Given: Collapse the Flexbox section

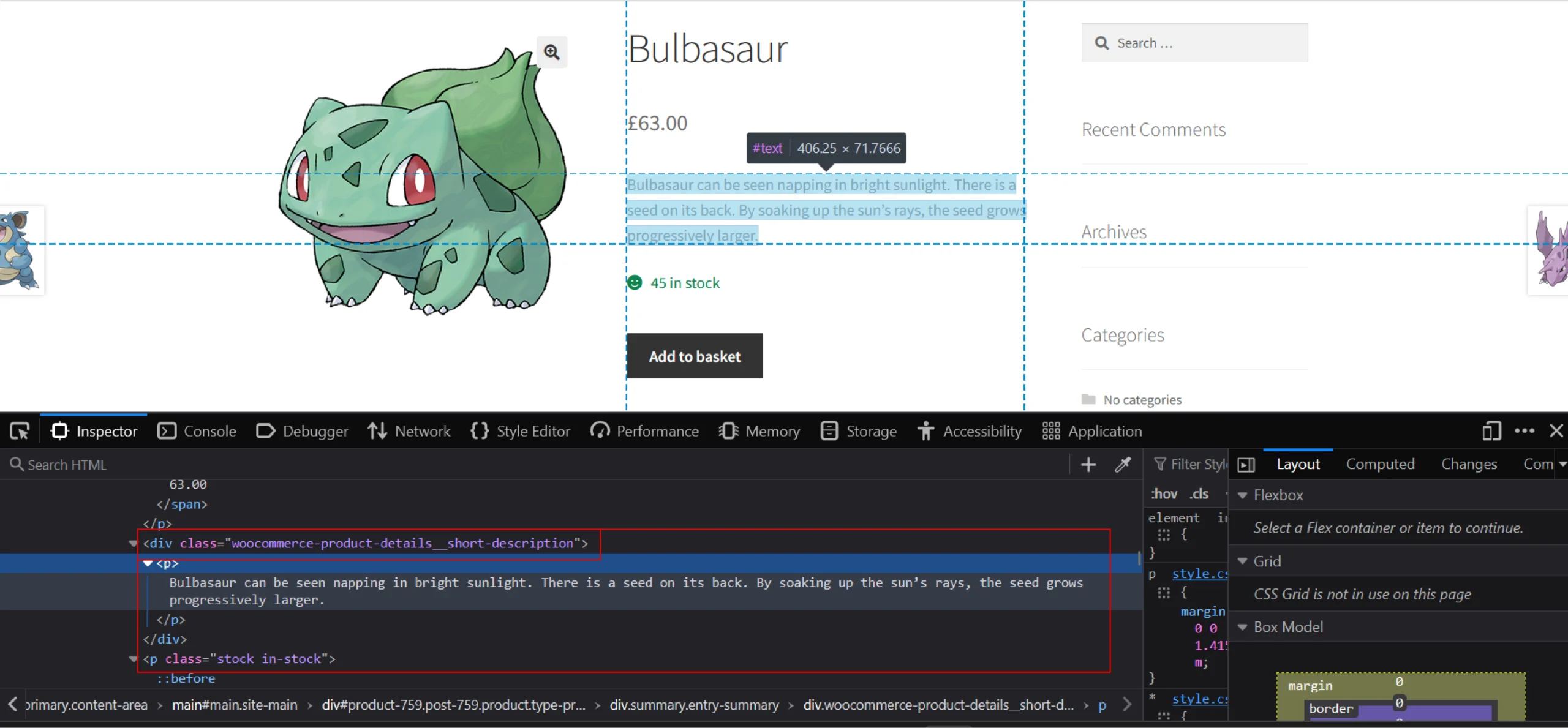Looking at the screenshot, I should [1242, 495].
